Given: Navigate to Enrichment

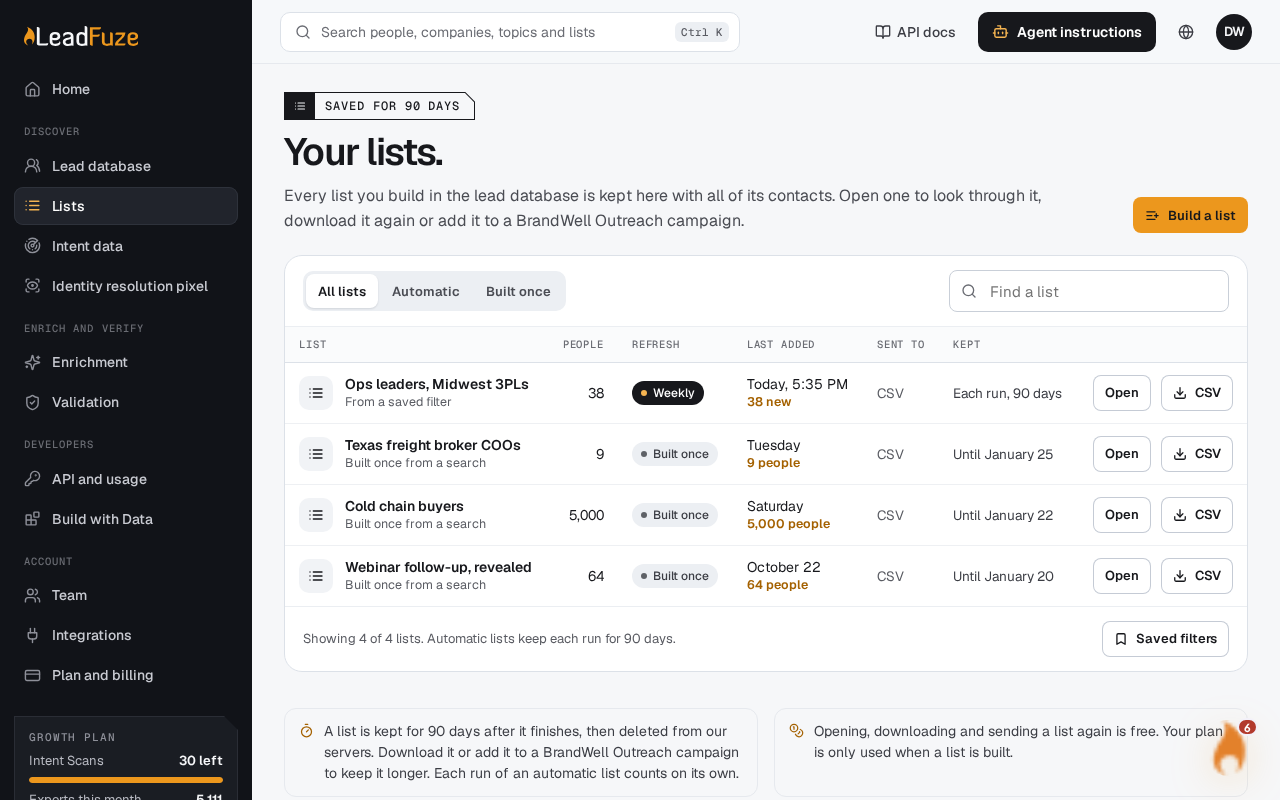Looking at the screenshot, I should click(x=126, y=362).
